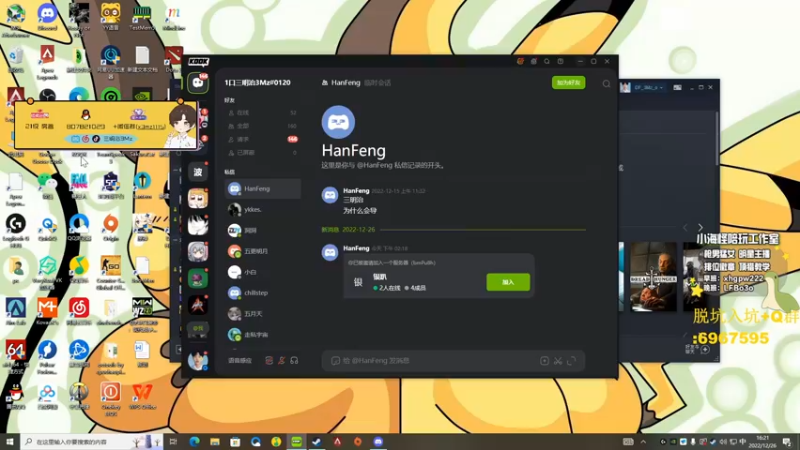Open the gray-haired anime girl server

[198, 252]
